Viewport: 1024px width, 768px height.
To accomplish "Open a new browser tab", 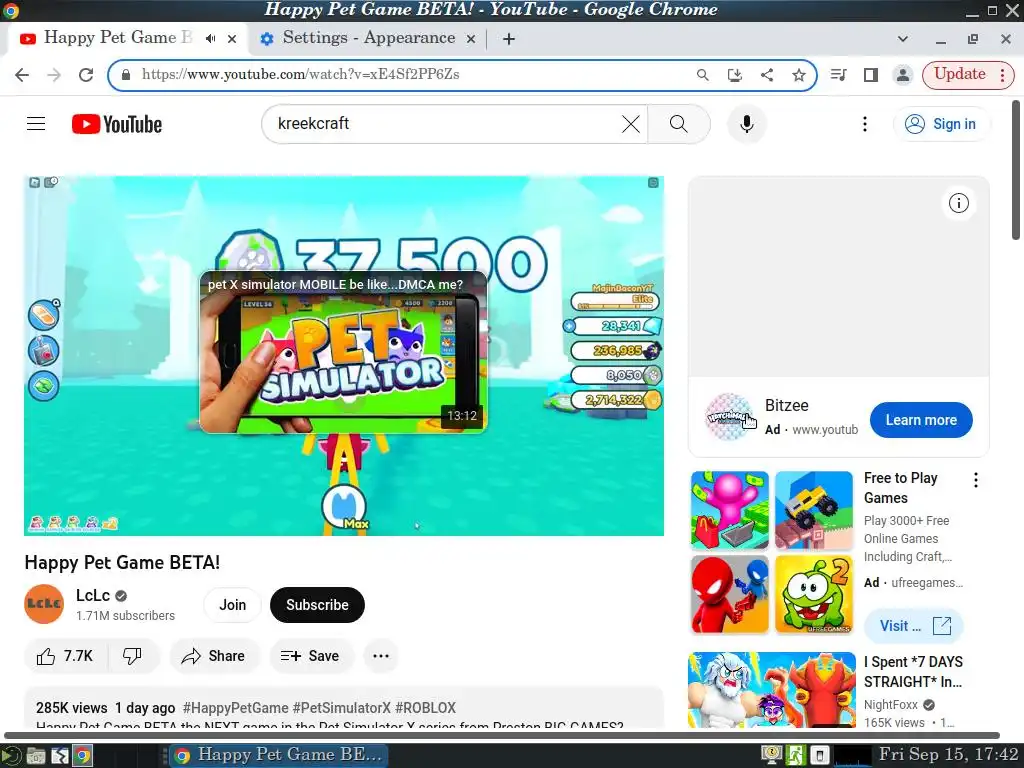I will (509, 39).
